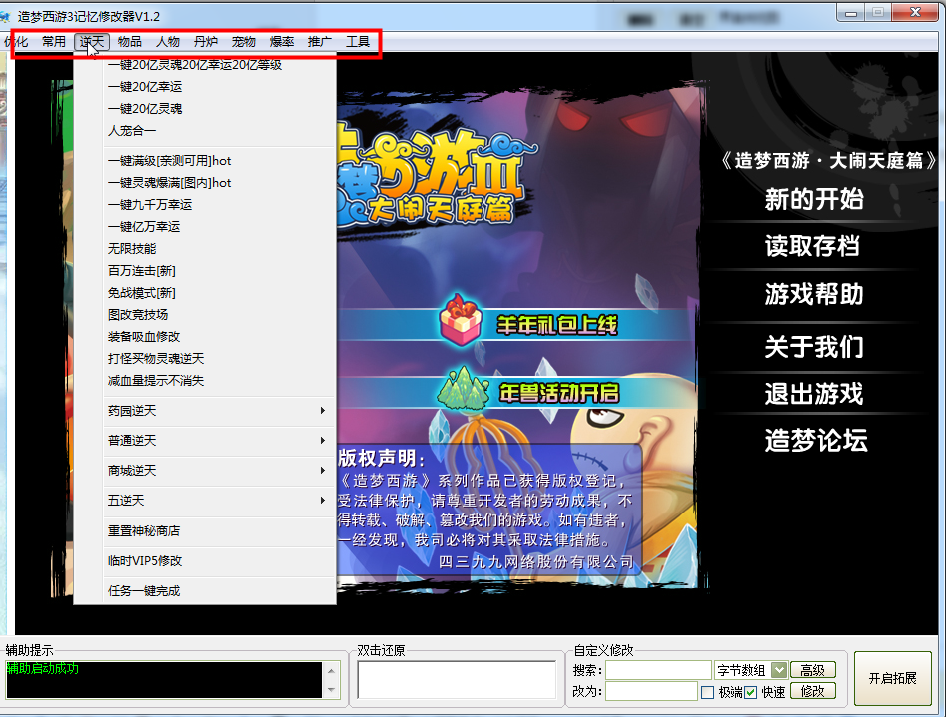
Task: Click the app icon in title bar
Action: click(5, 16)
